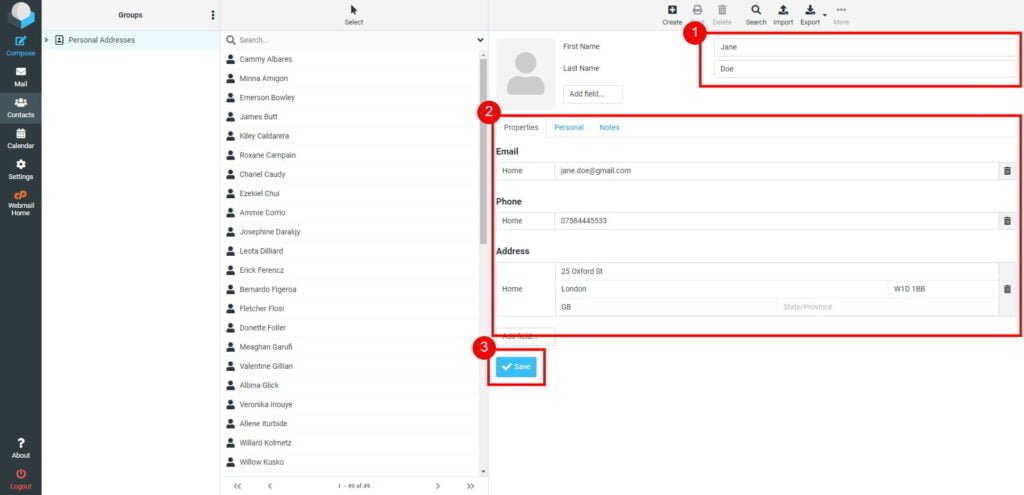
Task: Click the First Name field containing Jane
Action: (x=865, y=47)
